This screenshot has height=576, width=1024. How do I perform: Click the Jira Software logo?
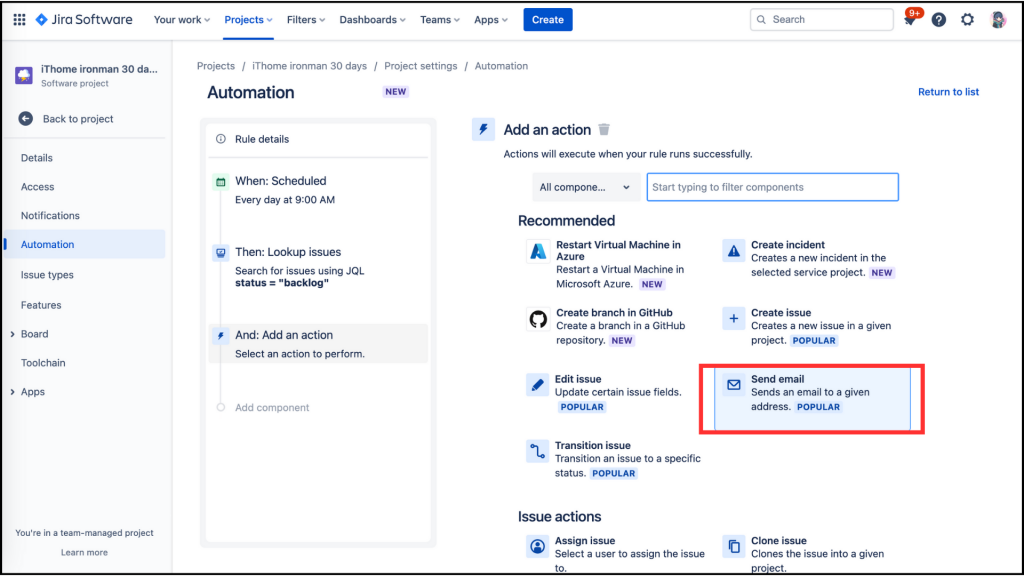click(x=84, y=20)
